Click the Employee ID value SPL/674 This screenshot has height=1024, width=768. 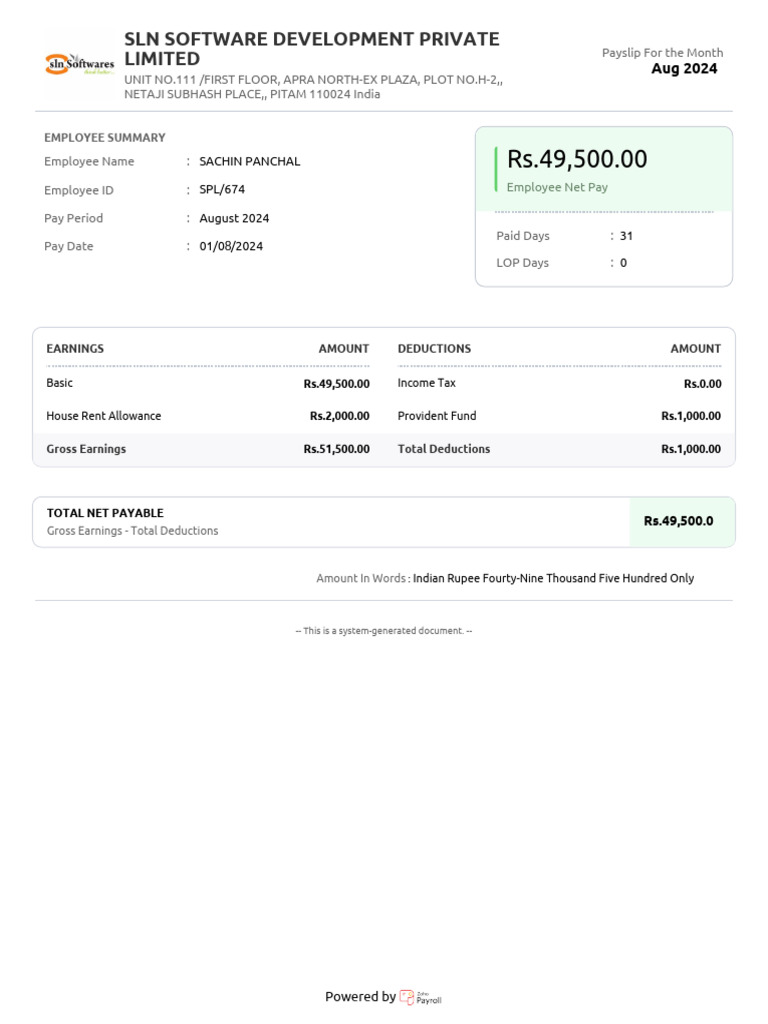tap(222, 190)
